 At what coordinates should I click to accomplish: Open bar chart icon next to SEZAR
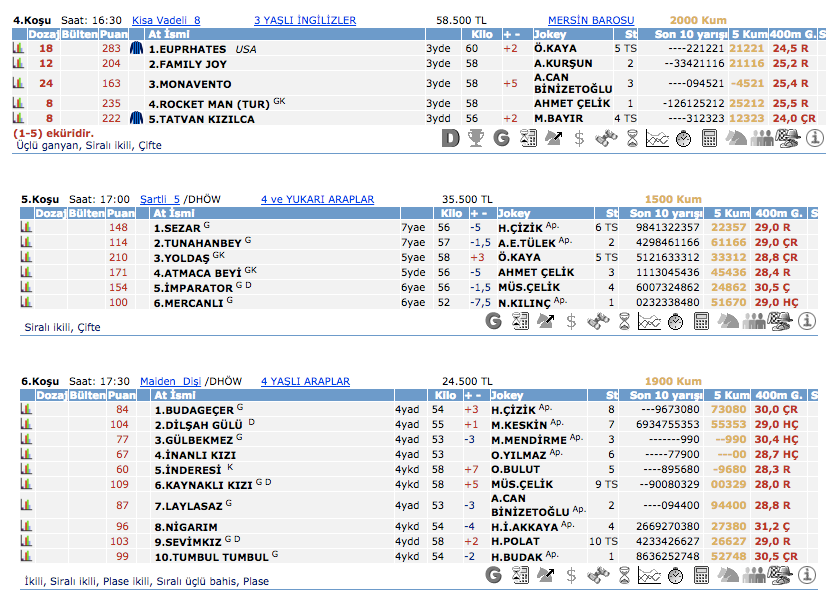[26, 227]
